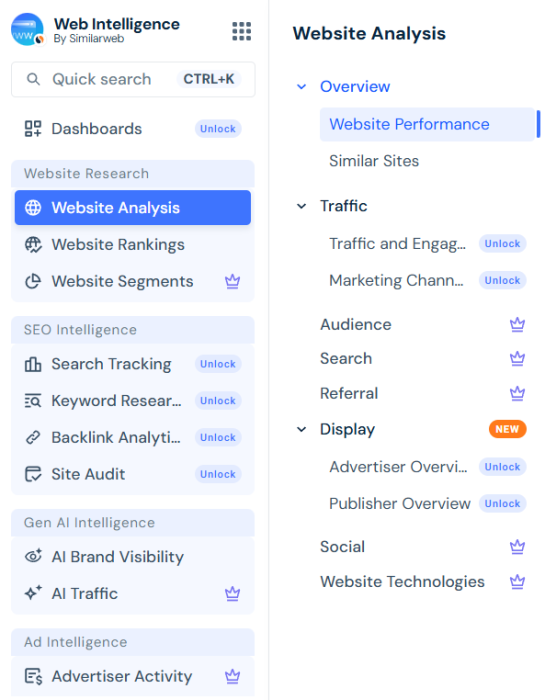Click the Website Research section header

(x=133, y=174)
